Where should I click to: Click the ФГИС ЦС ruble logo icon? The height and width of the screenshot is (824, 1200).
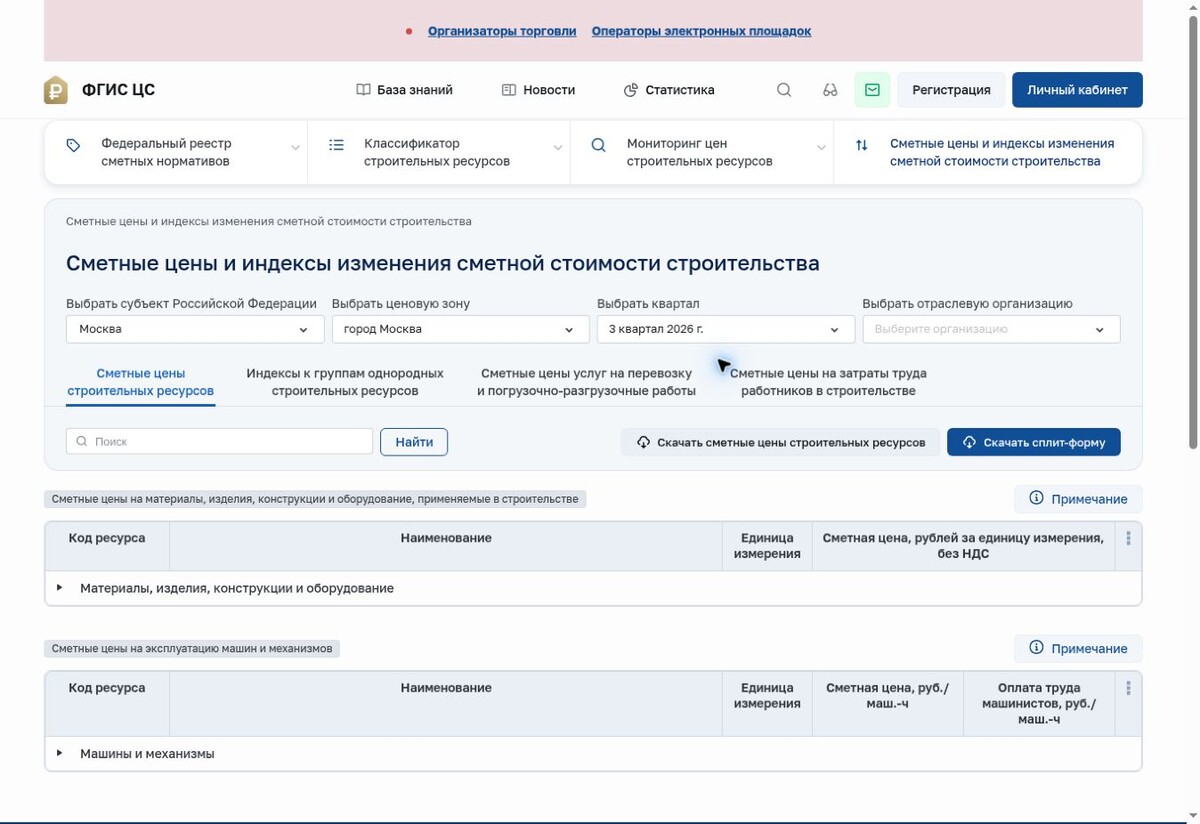click(56, 90)
